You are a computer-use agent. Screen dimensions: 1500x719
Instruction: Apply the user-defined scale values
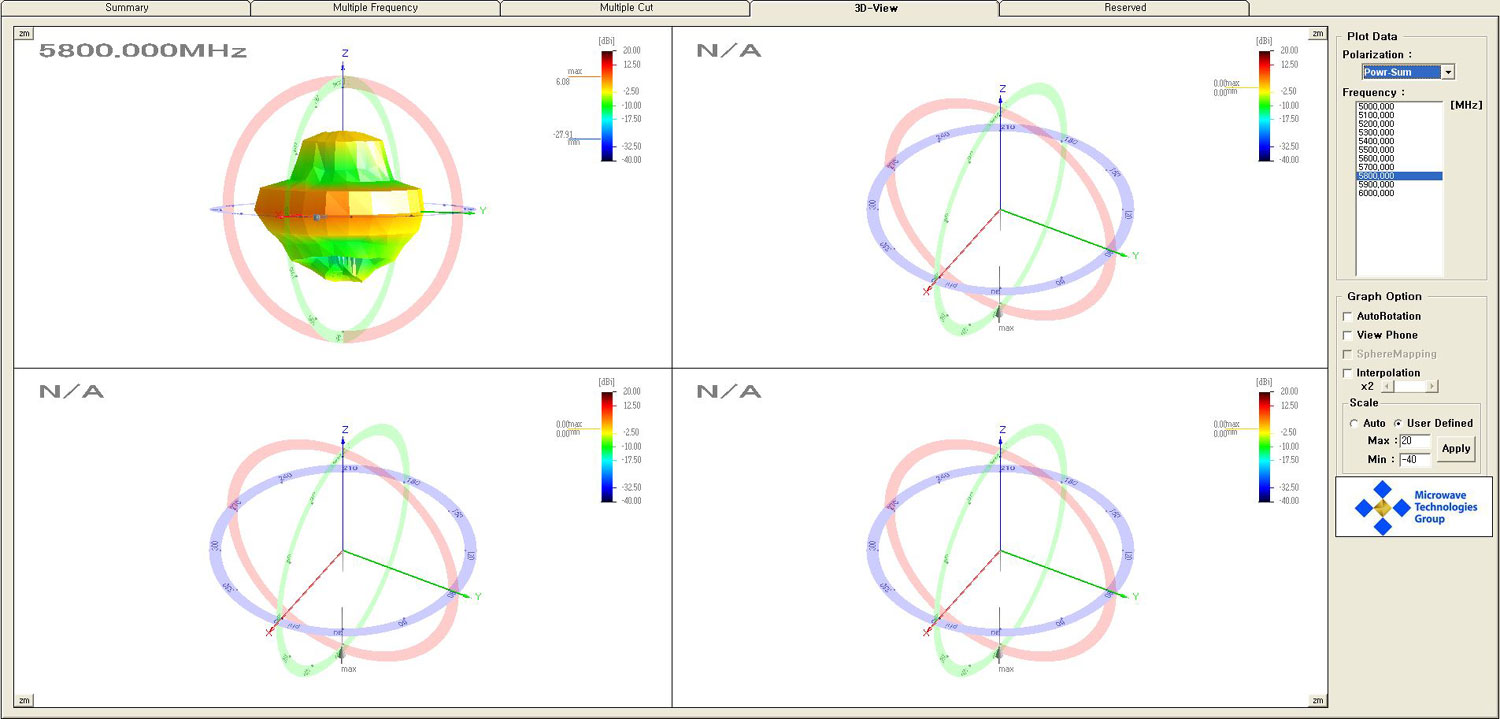coord(1456,449)
